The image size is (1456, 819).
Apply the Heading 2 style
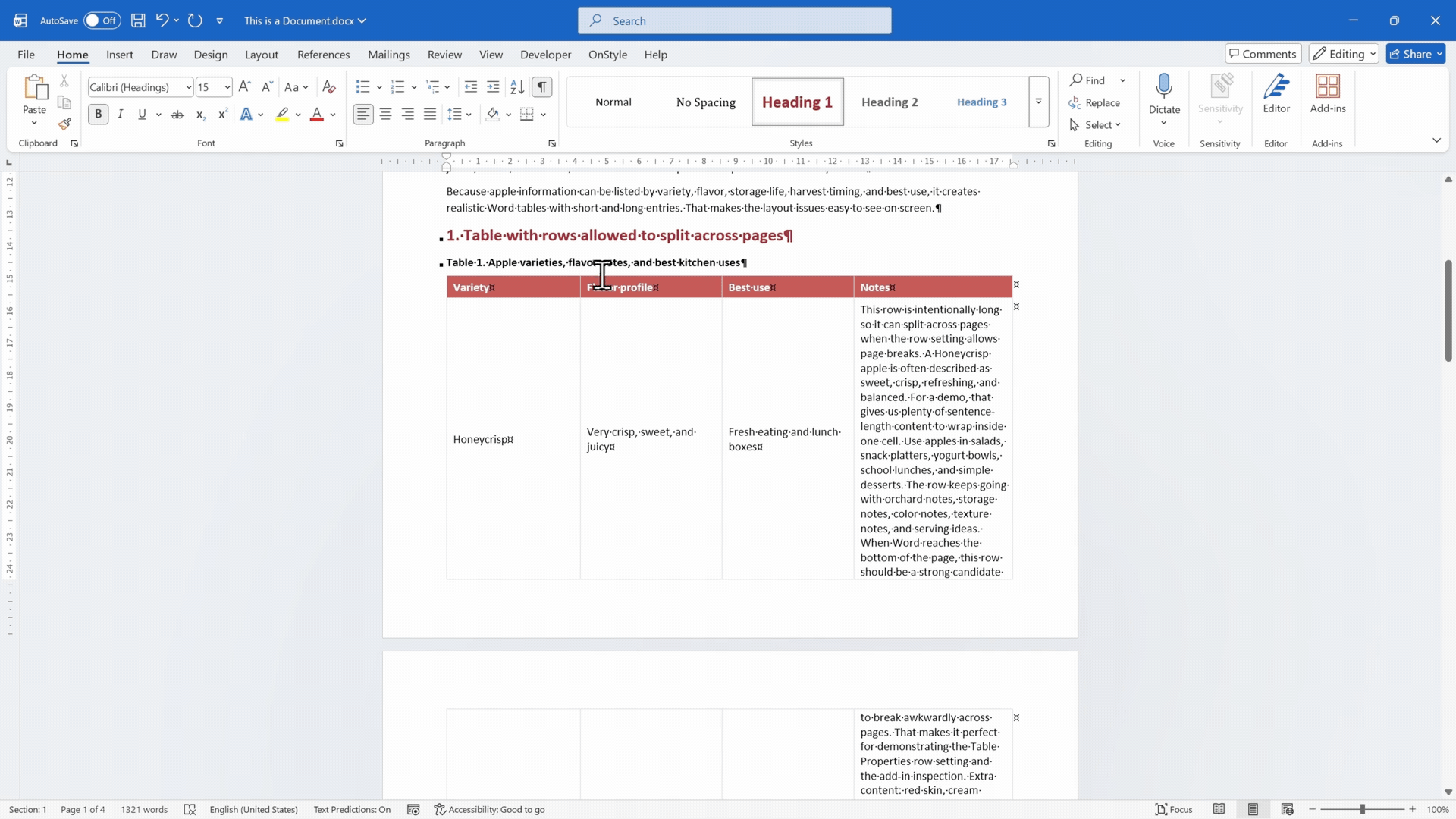pos(890,102)
